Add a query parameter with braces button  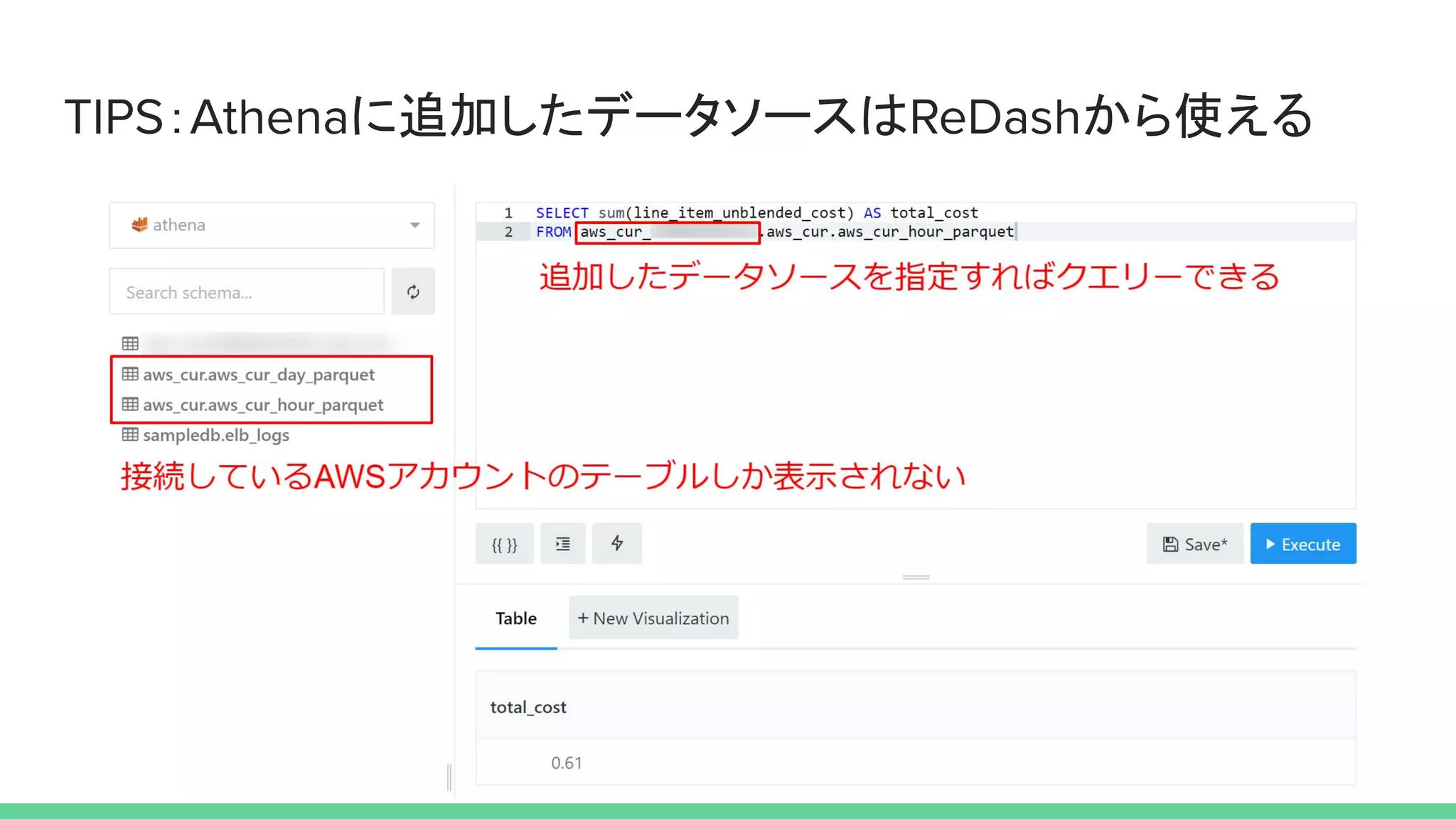[505, 544]
